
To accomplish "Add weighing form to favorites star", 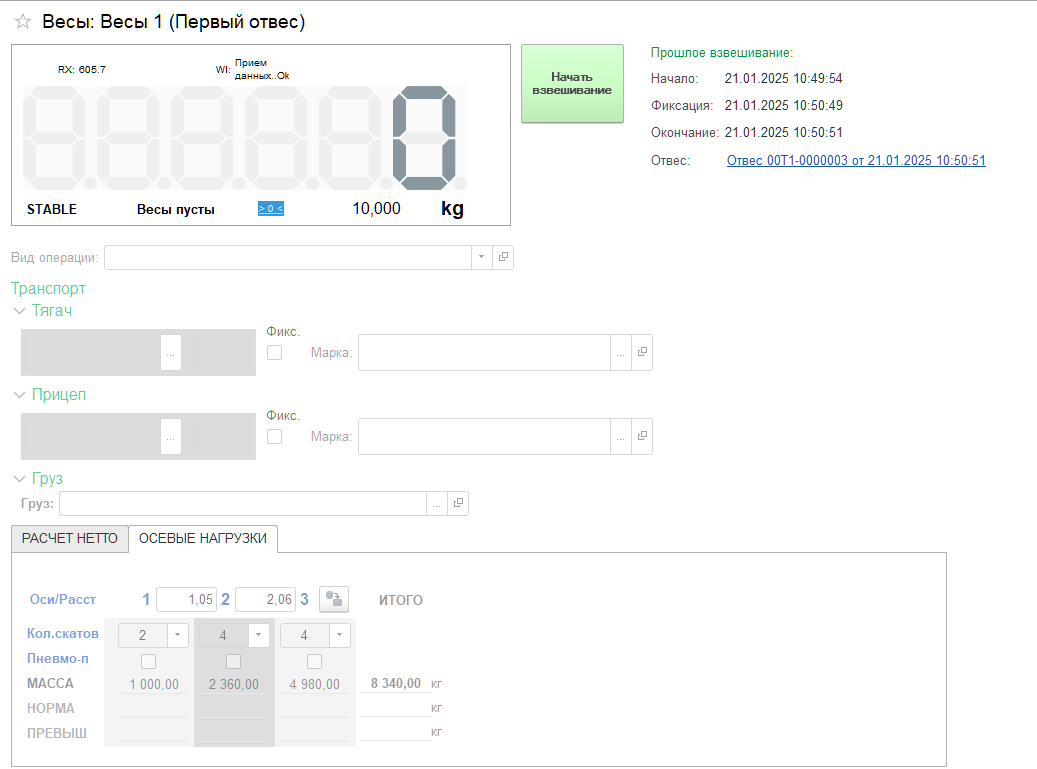I will pos(22,22).
